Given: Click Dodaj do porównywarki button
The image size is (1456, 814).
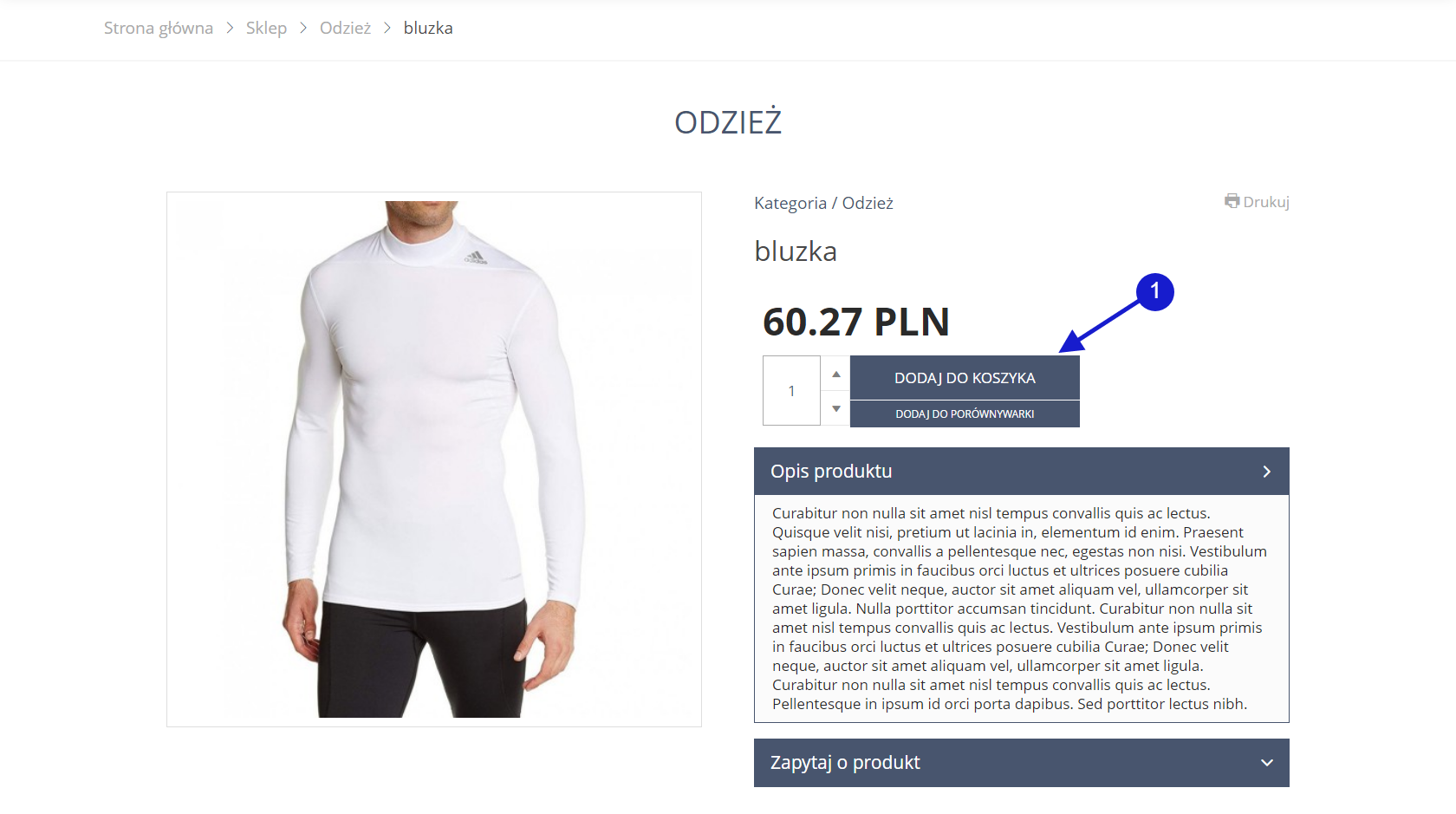Looking at the screenshot, I should 965,414.
